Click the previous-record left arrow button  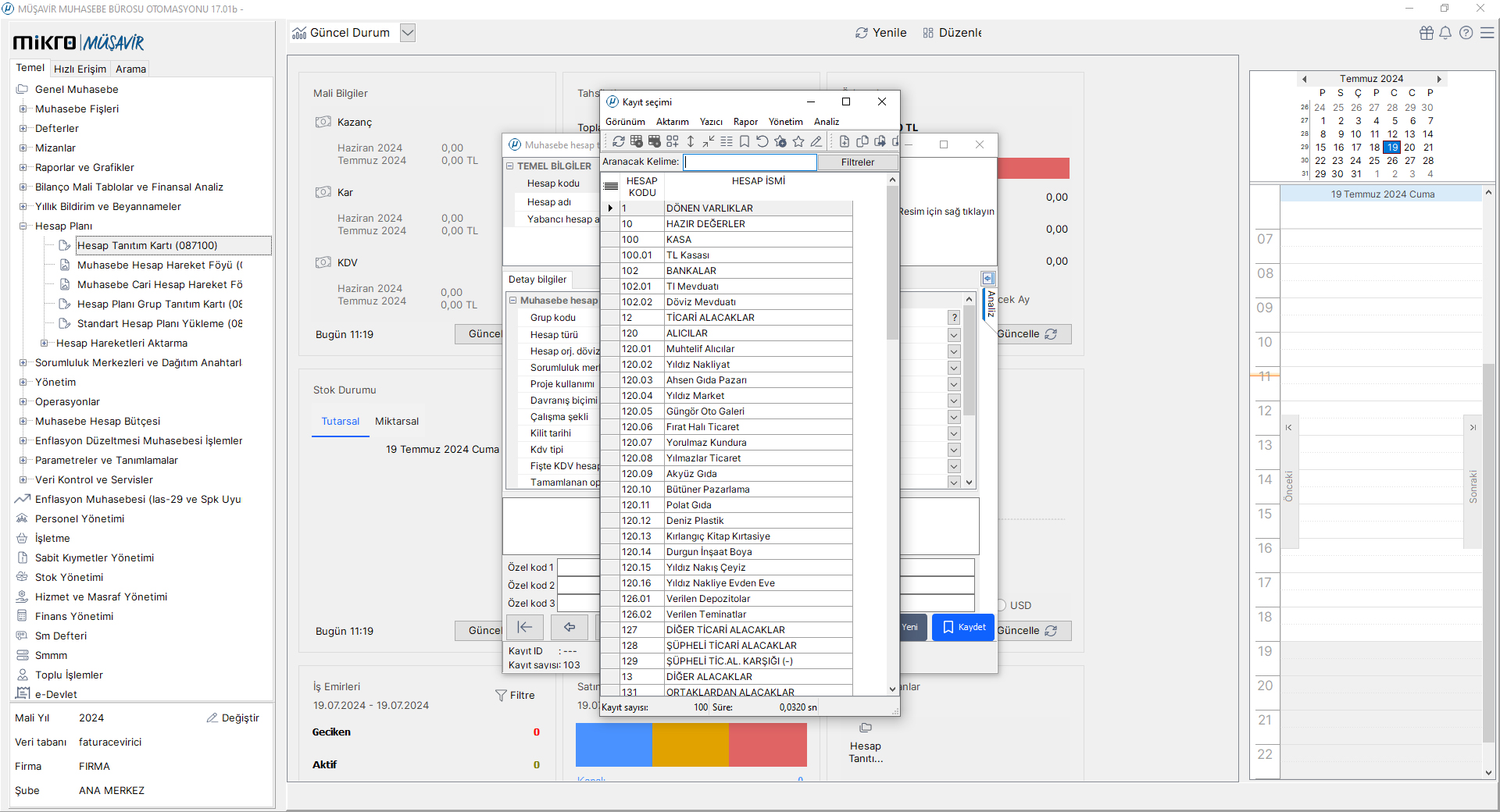click(570, 627)
